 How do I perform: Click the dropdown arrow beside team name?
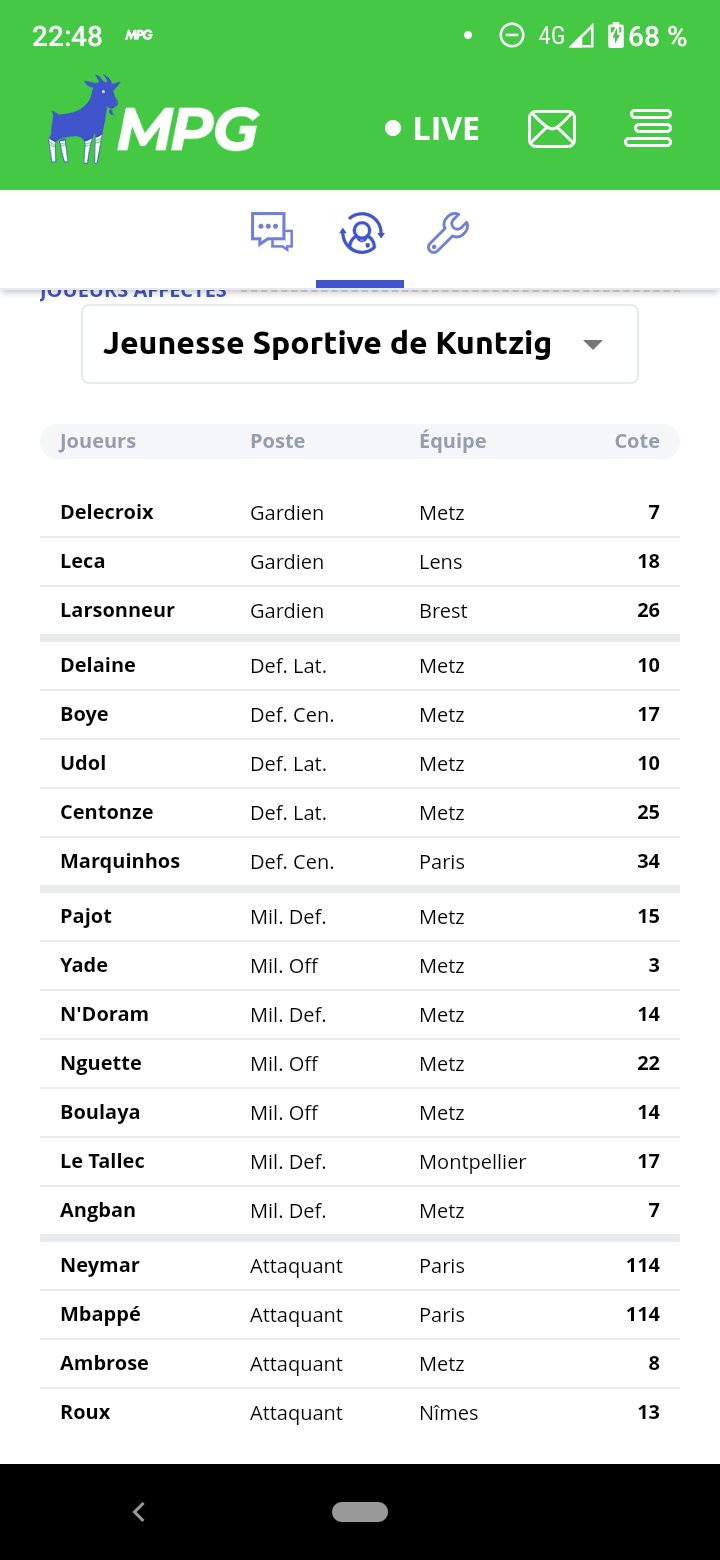pos(593,344)
